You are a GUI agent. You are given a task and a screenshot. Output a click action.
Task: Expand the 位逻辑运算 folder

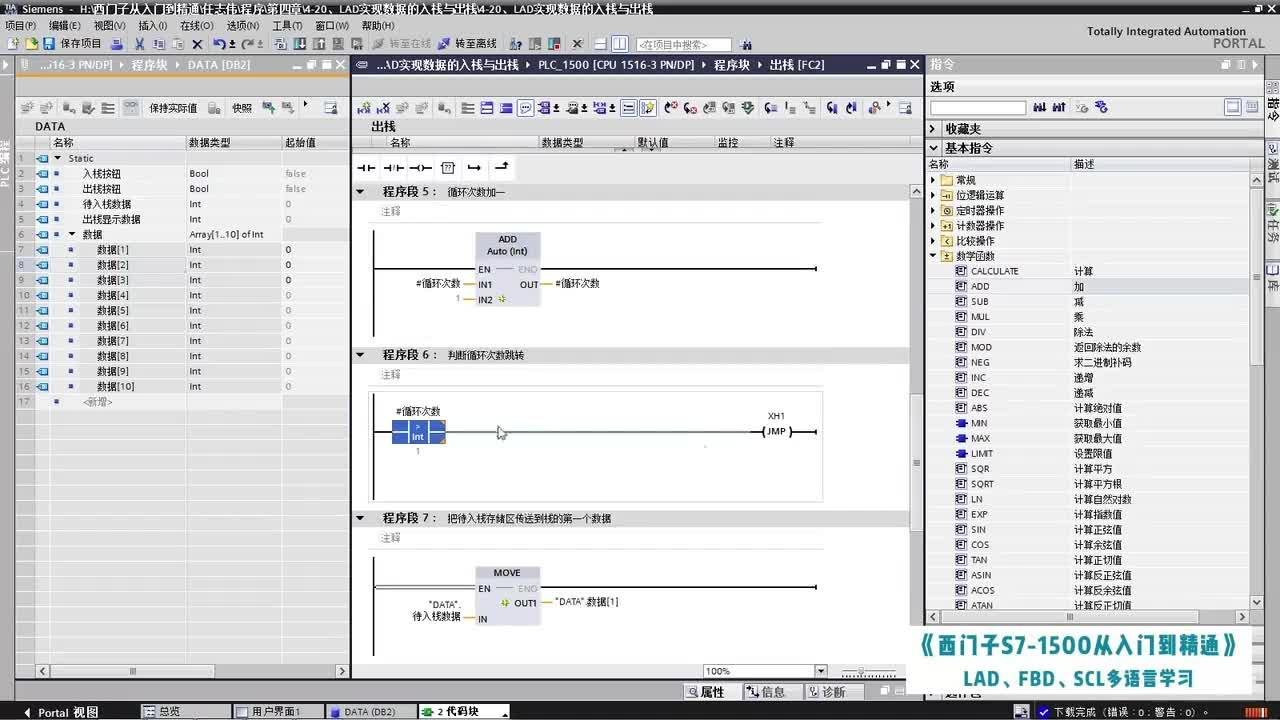[x=934, y=195]
